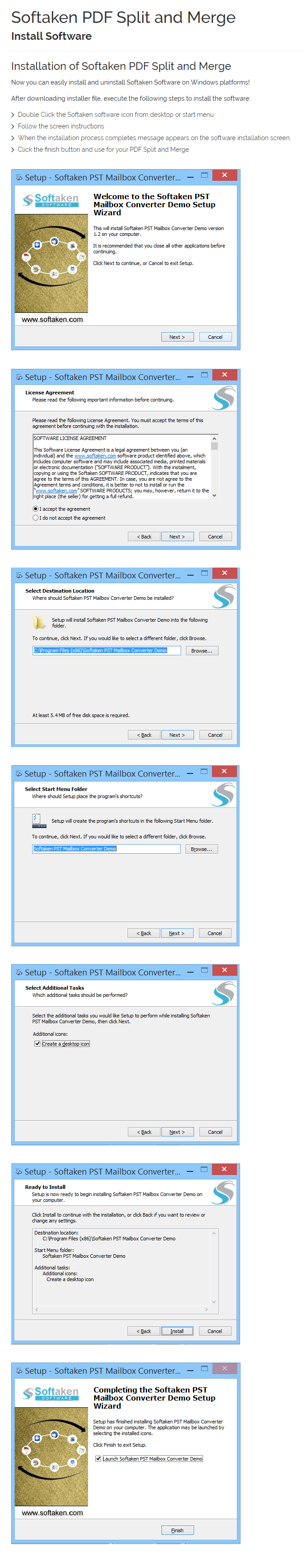
Task: Minimize the Welcome setup wizard window
Action: 190,176
